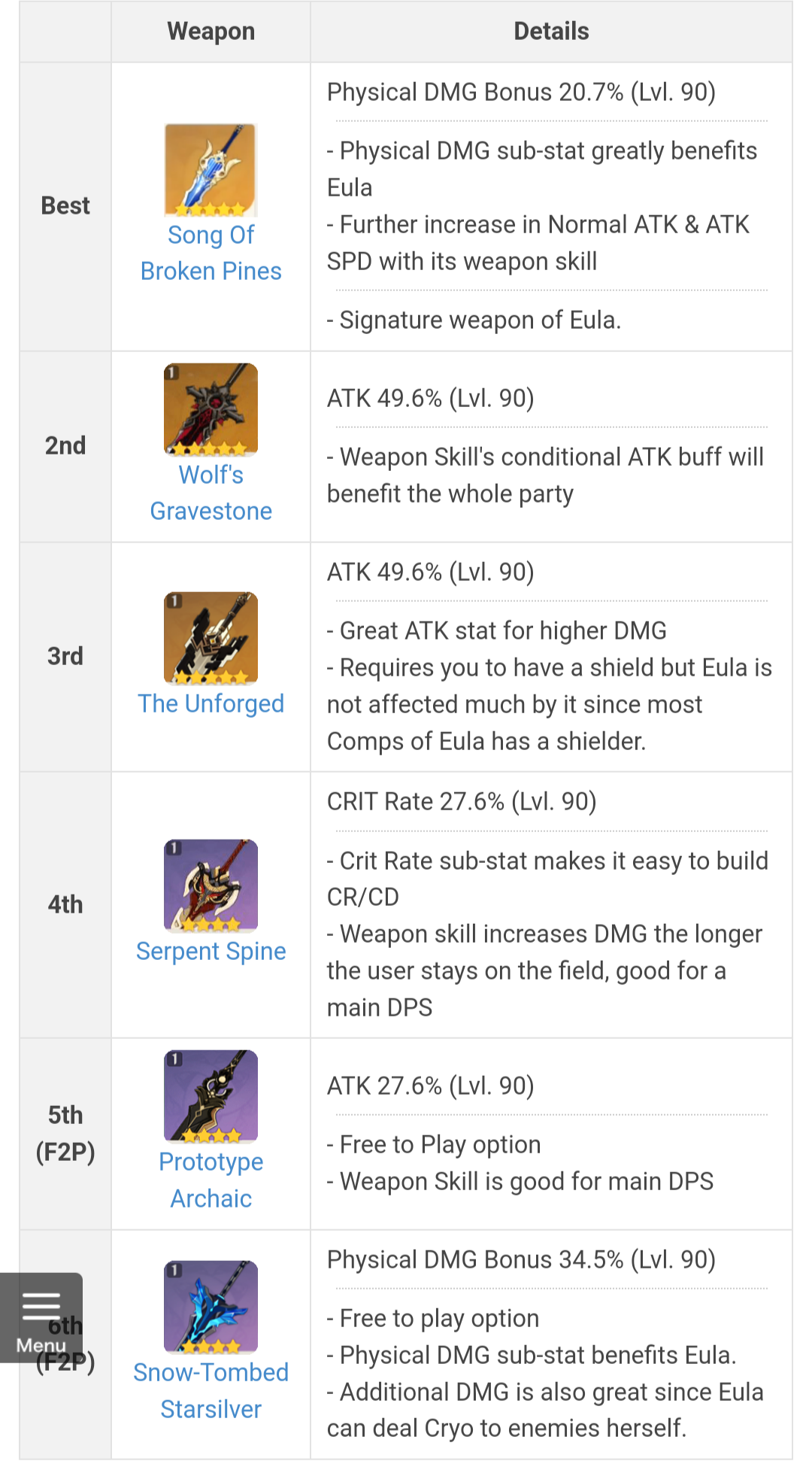Open the Serpent Spine text link

(x=211, y=951)
